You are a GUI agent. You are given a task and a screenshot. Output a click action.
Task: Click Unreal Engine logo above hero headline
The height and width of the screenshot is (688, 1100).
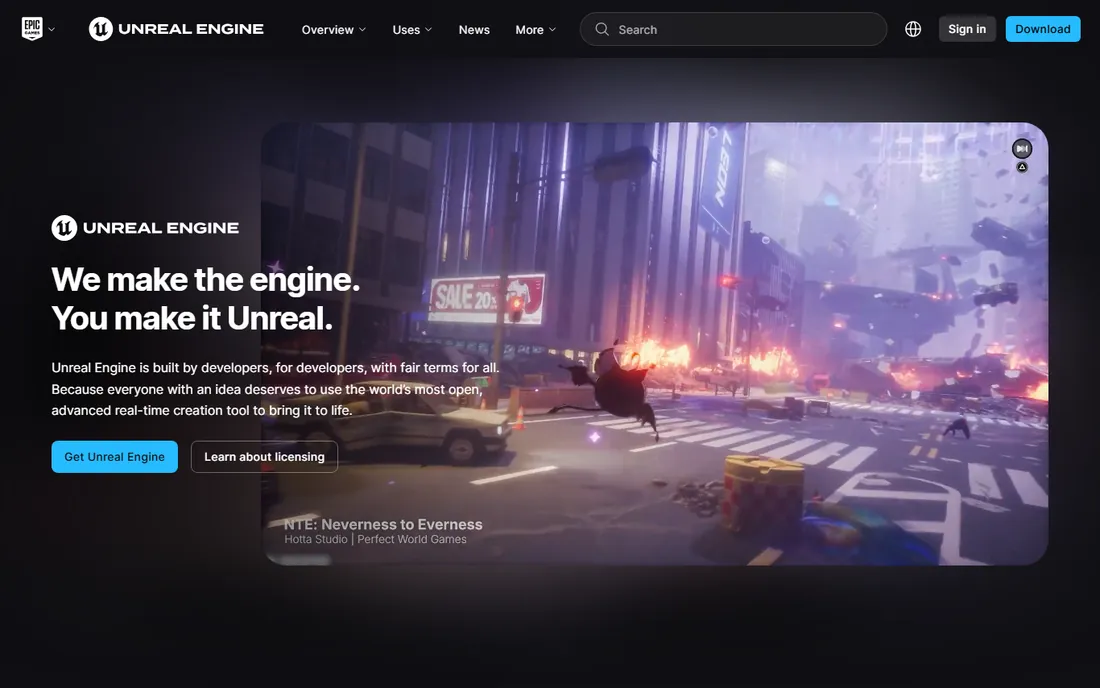pos(145,228)
